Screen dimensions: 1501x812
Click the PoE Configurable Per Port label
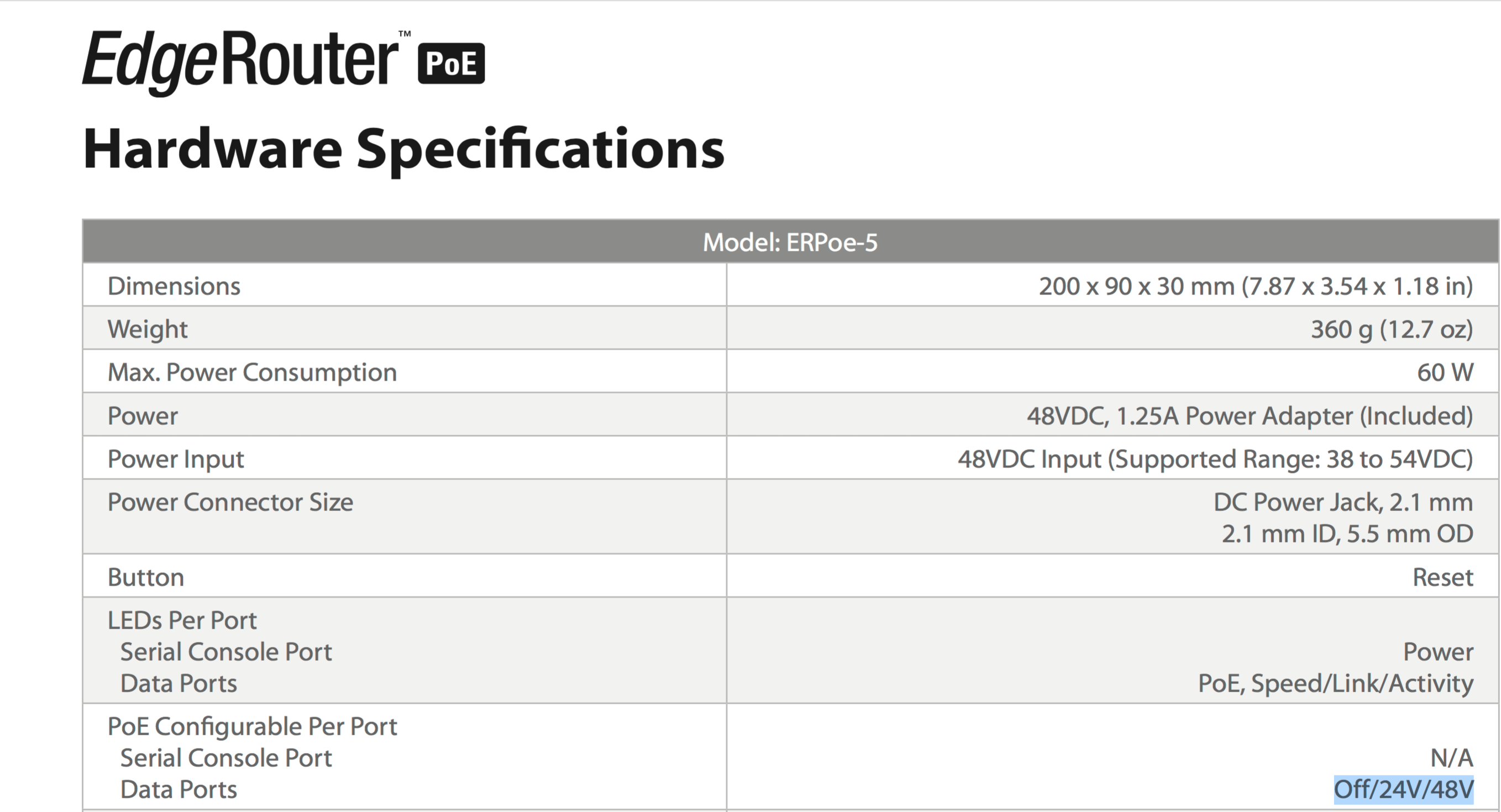point(253,726)
